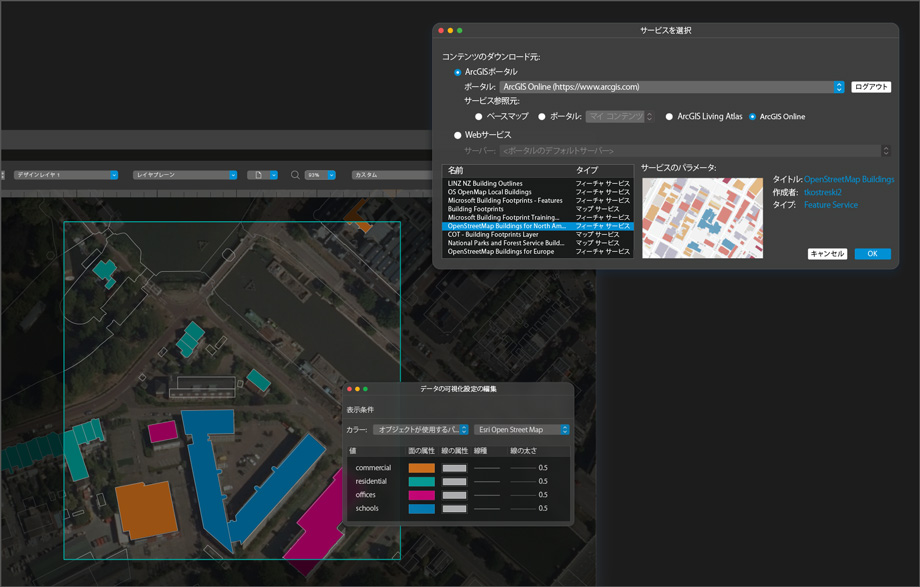Click the service preview map thumbnail
This screenshot has height=587, width=920.
pos(702,218)
